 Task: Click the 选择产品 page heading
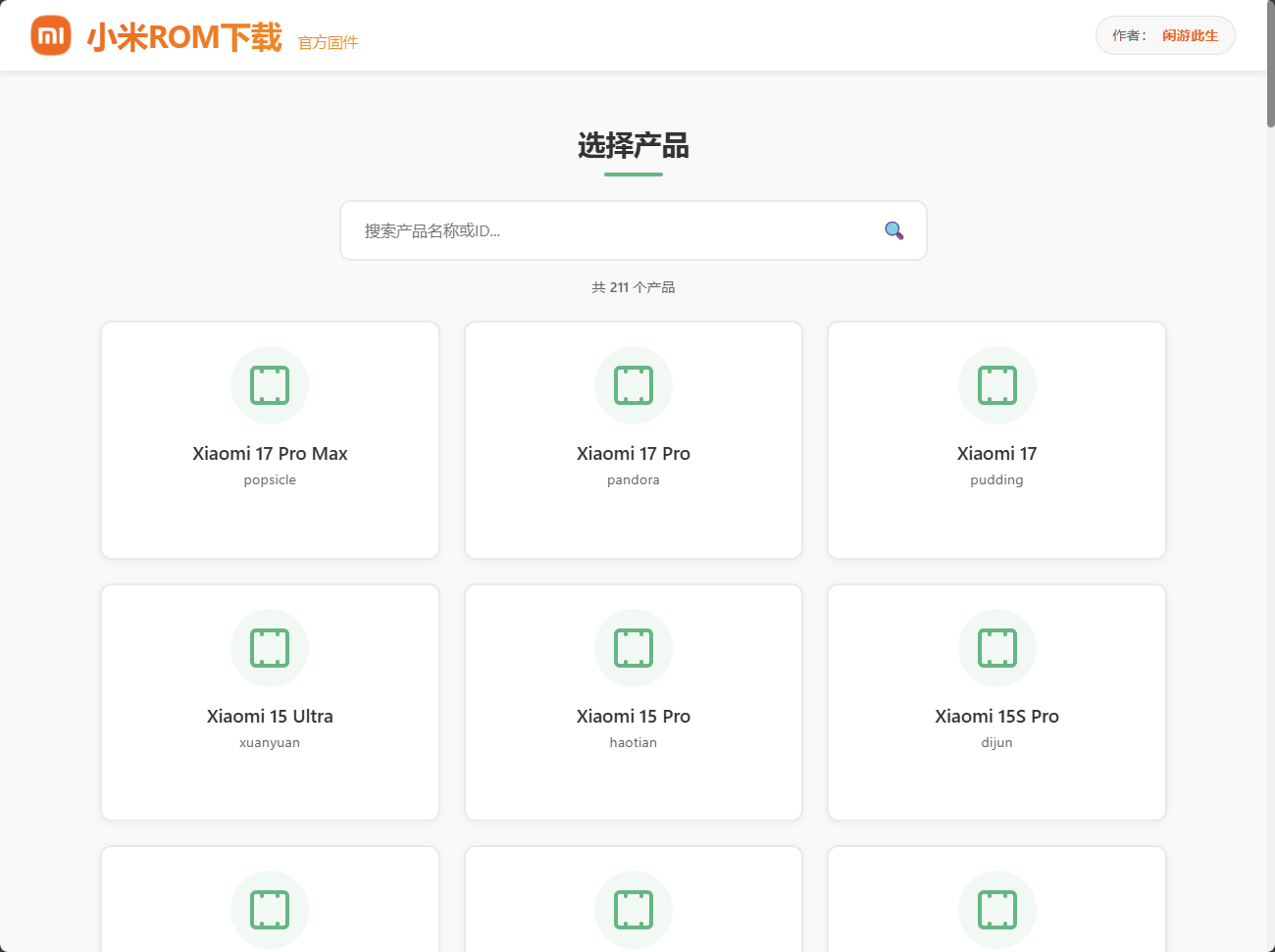[x=633, y=147]
